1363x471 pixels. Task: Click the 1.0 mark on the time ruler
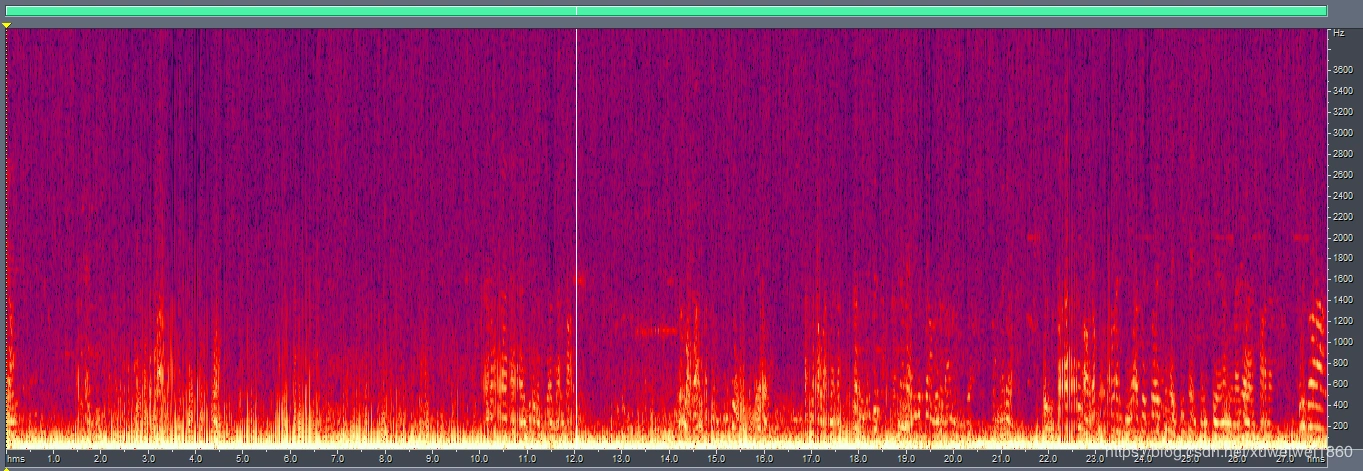click(53, 458)
